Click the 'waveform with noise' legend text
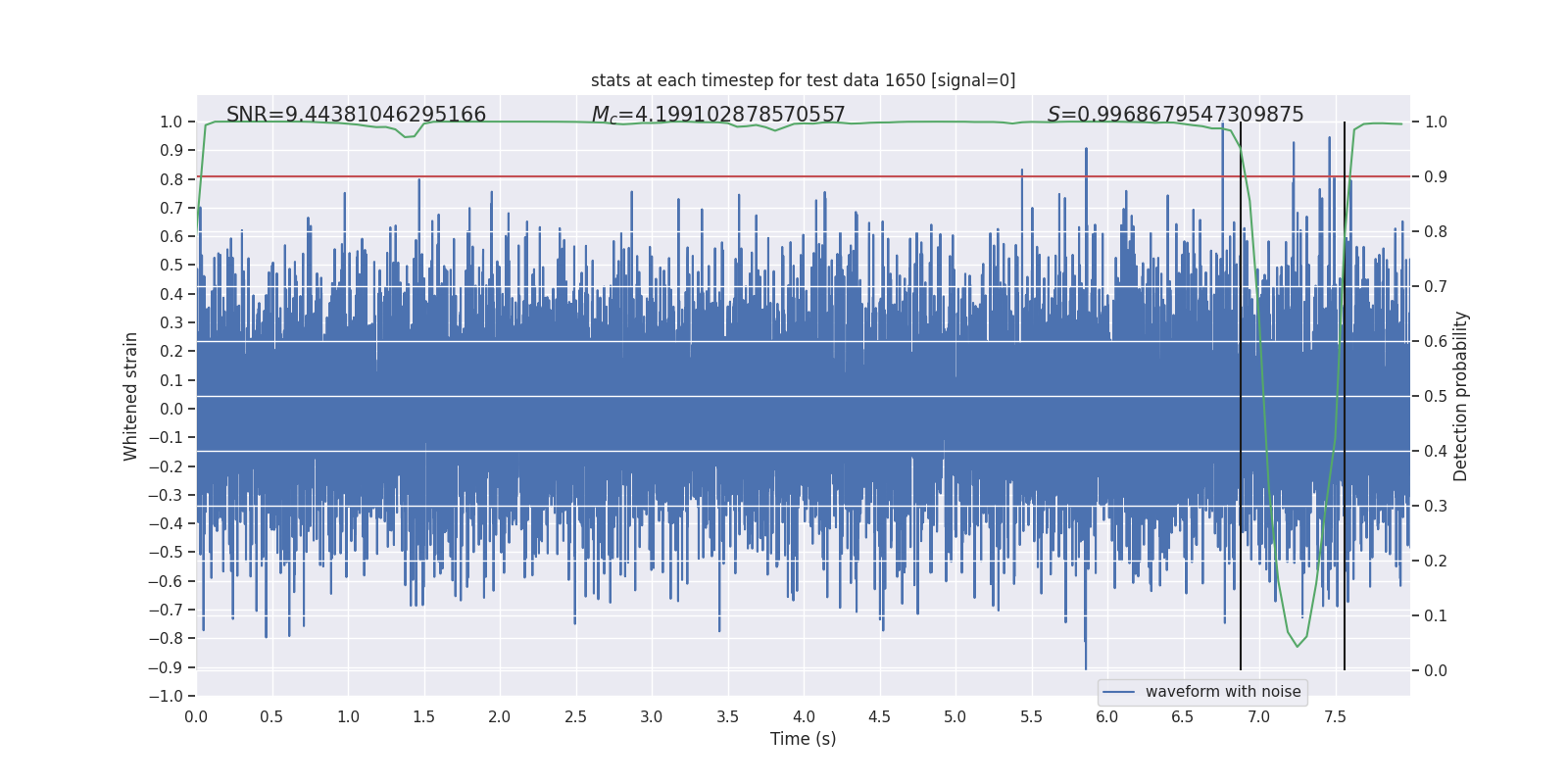The width and height of the screenshot is (1568, 784). coord(1223,692)
